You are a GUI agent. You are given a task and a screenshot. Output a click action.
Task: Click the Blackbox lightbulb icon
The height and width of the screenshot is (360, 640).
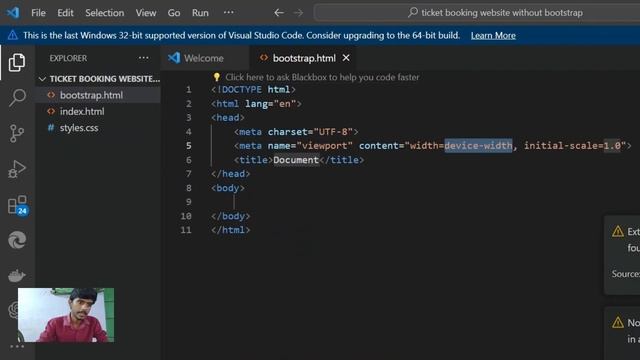[216, 77]
